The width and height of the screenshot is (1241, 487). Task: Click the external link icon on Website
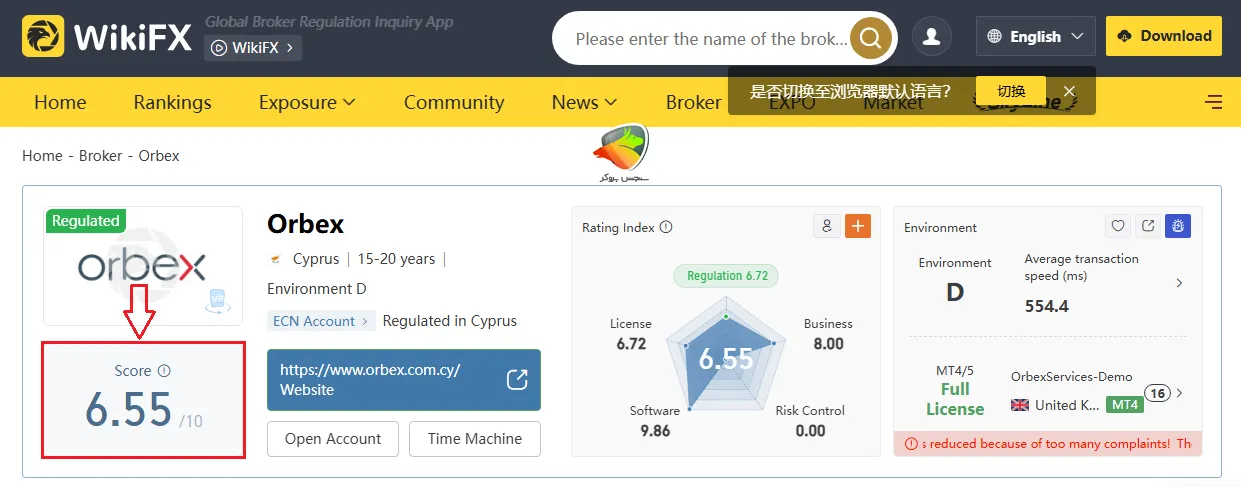pos(517,380)
